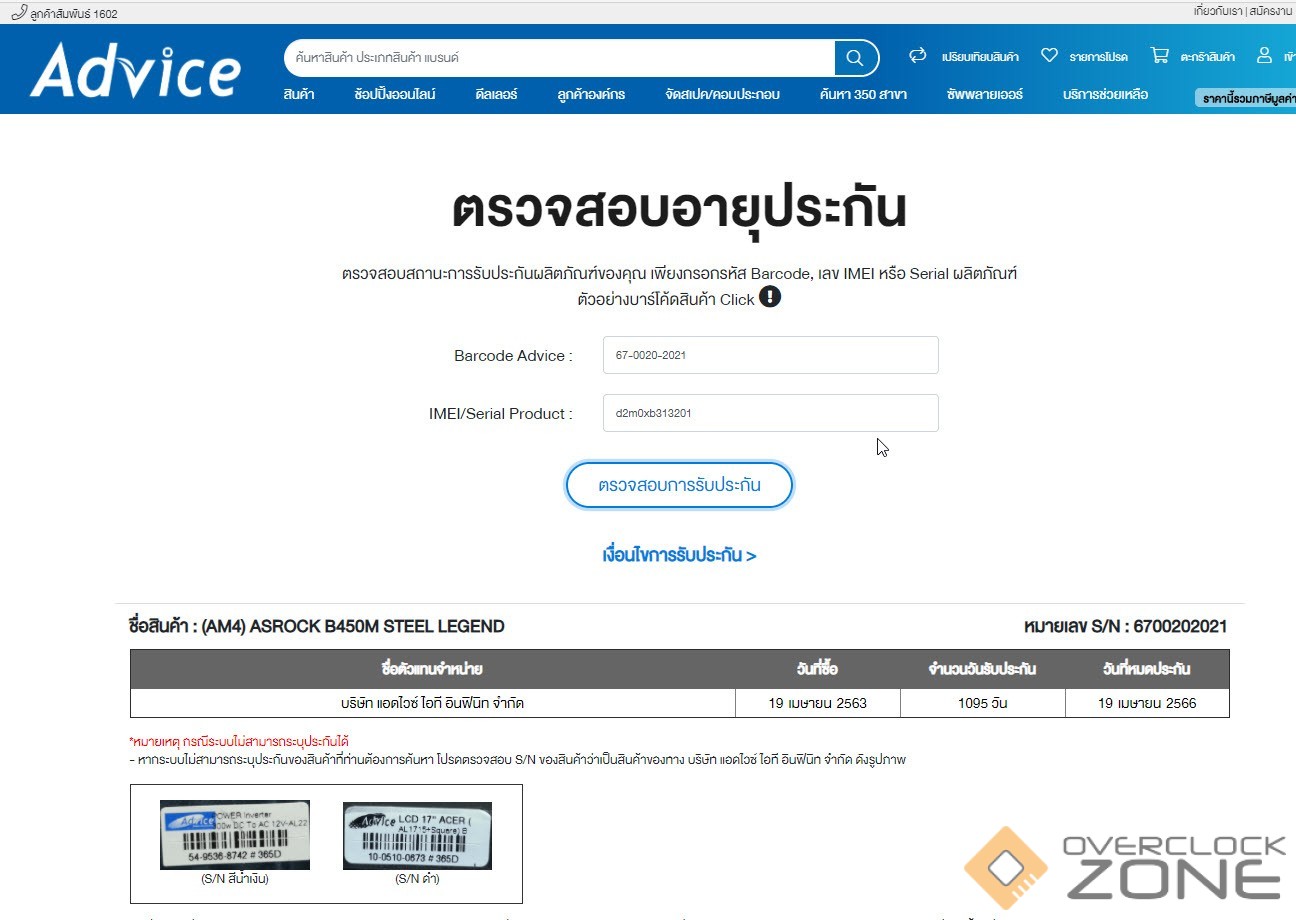Open the ซัพพลายเออร์ menu
The height and width of the screenshot is (920, 1296).
[x=985, y=95]
